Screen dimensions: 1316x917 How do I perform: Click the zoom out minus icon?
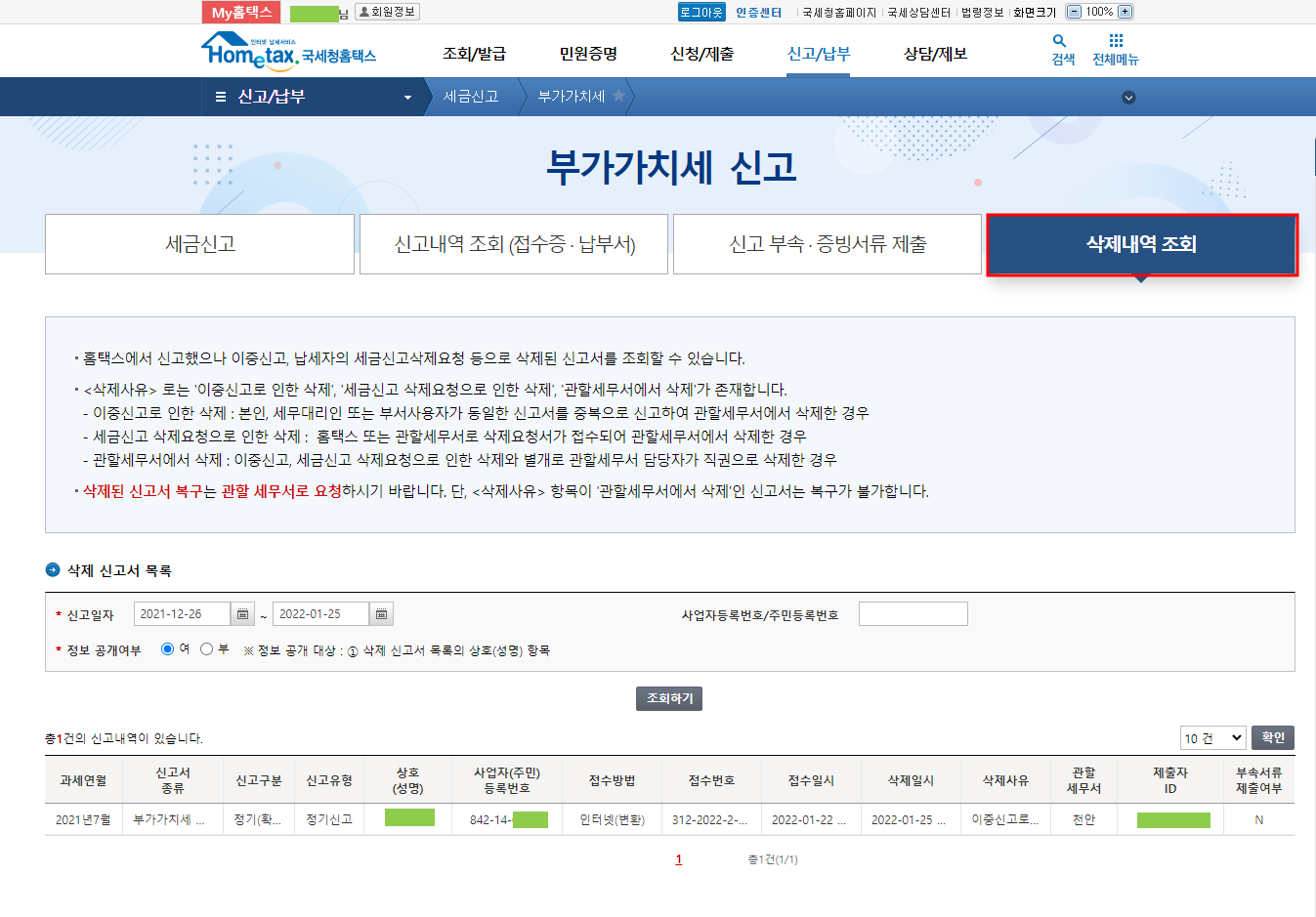click(x=1075, y=12)
